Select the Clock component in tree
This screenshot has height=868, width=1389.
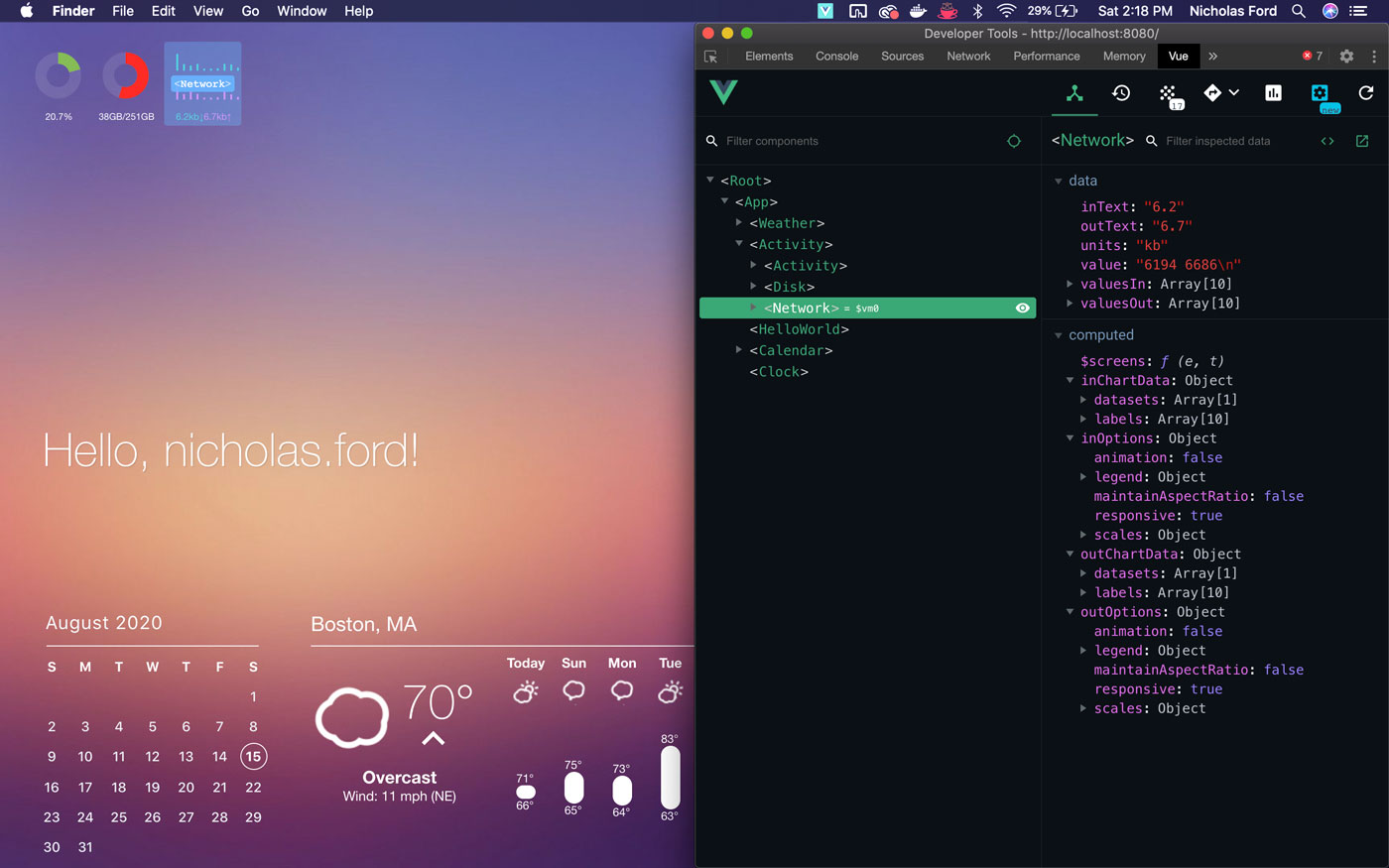coord(779,372)
